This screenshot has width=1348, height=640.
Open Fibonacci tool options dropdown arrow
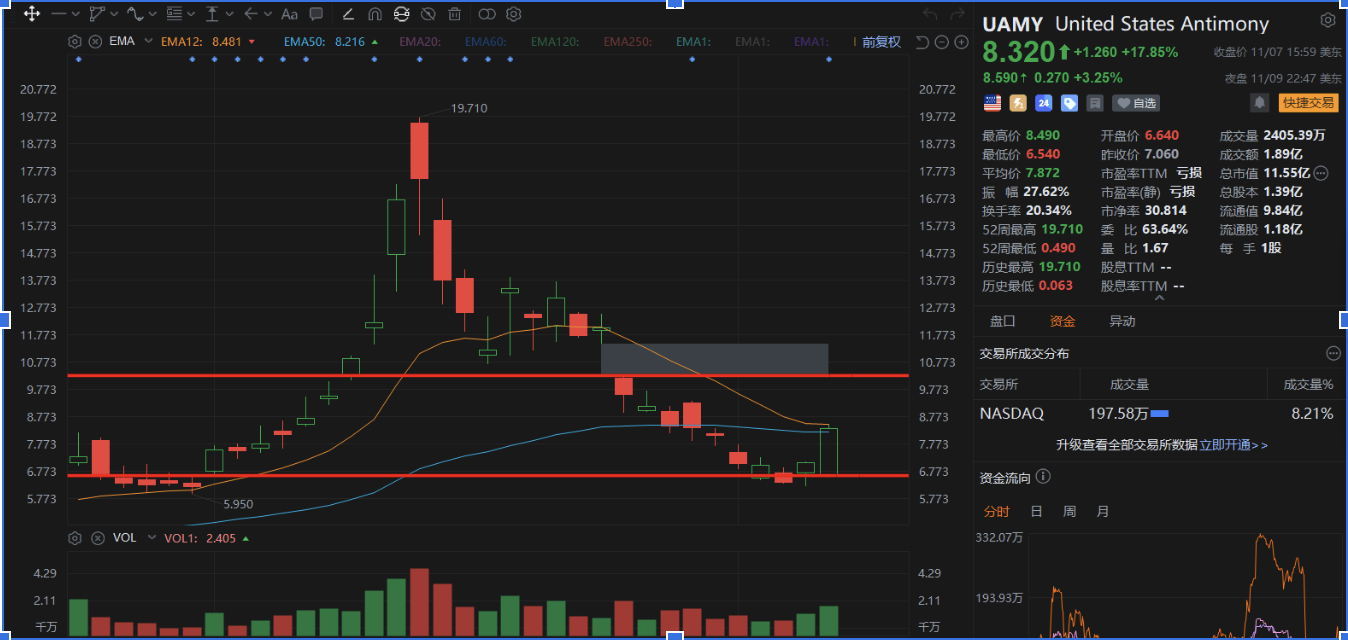[x=192, y=14]
